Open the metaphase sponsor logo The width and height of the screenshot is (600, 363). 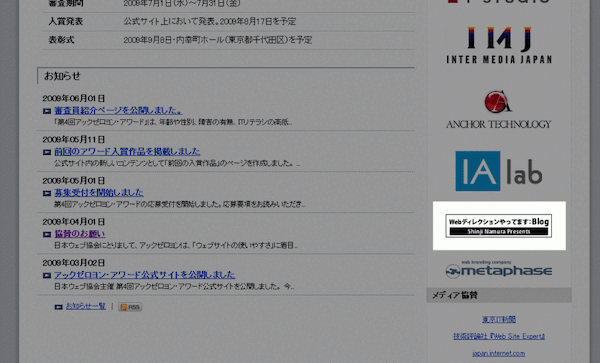[499, 269]
